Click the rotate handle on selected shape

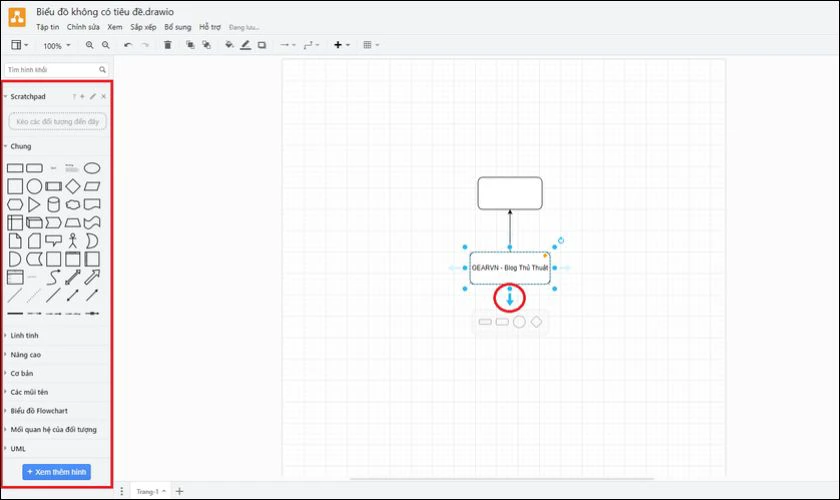[x=561, y=241]
